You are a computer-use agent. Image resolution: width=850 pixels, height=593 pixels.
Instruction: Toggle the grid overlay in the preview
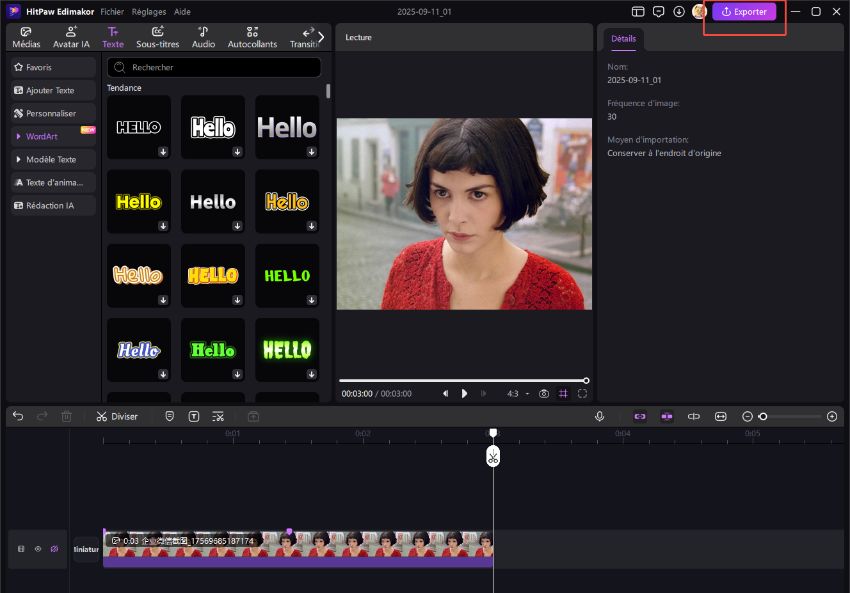564,393
